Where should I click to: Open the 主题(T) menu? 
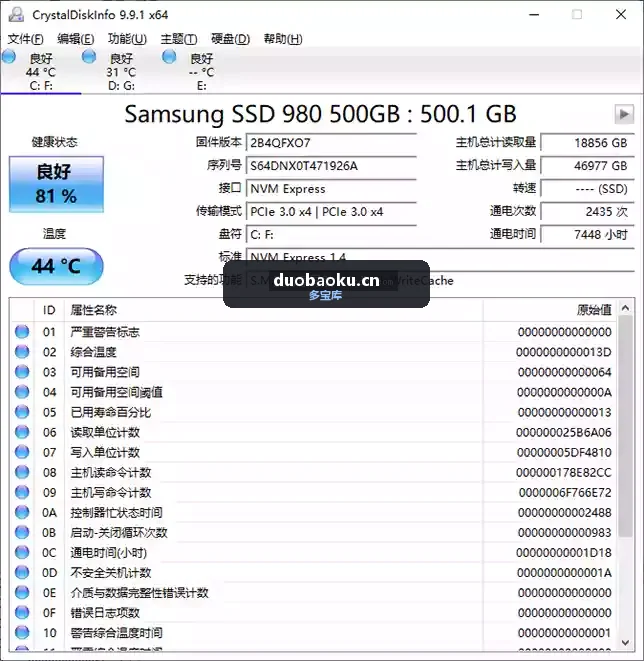(179, 39)
